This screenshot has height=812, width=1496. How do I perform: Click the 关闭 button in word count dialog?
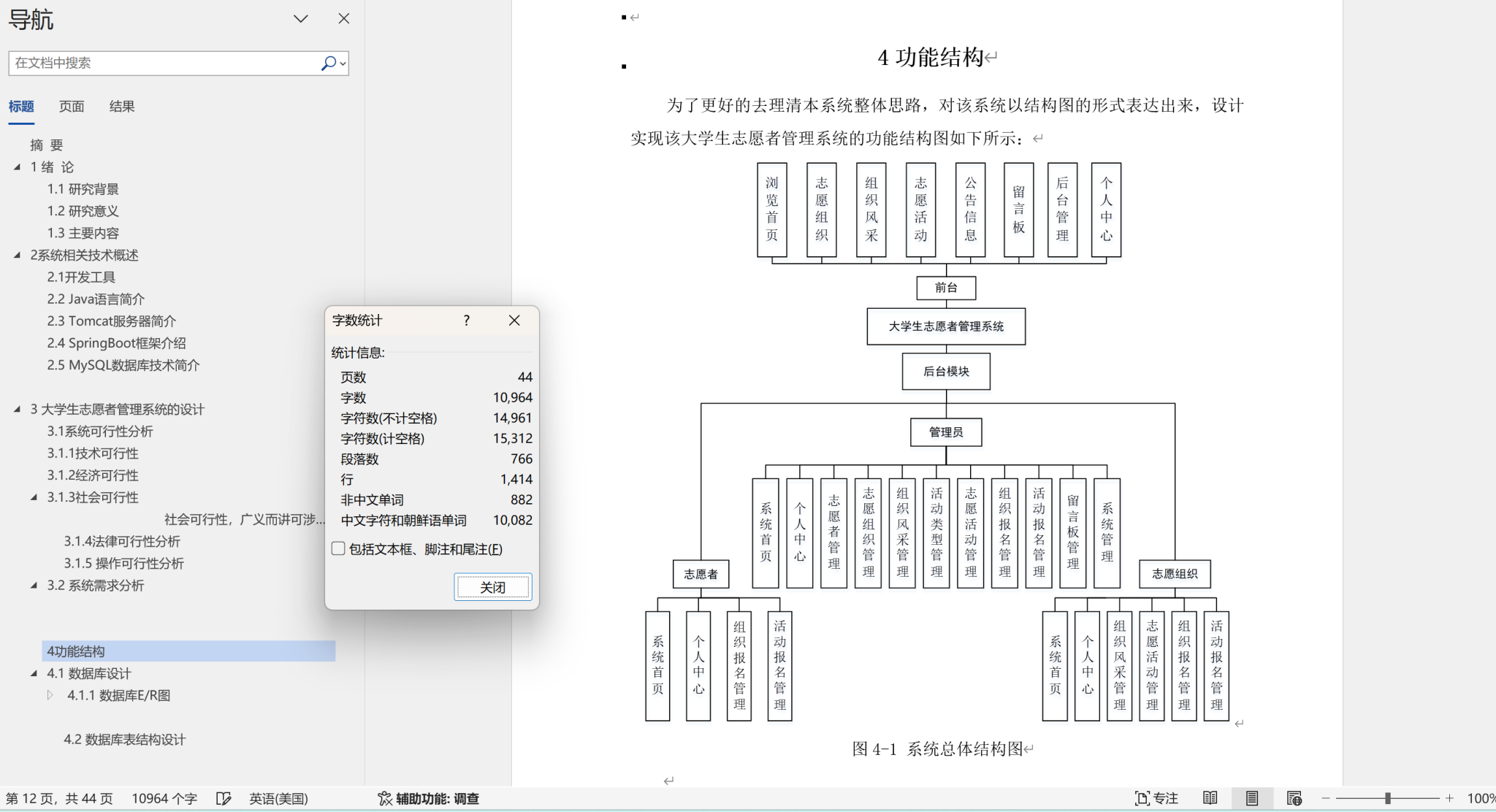point(493,587)
